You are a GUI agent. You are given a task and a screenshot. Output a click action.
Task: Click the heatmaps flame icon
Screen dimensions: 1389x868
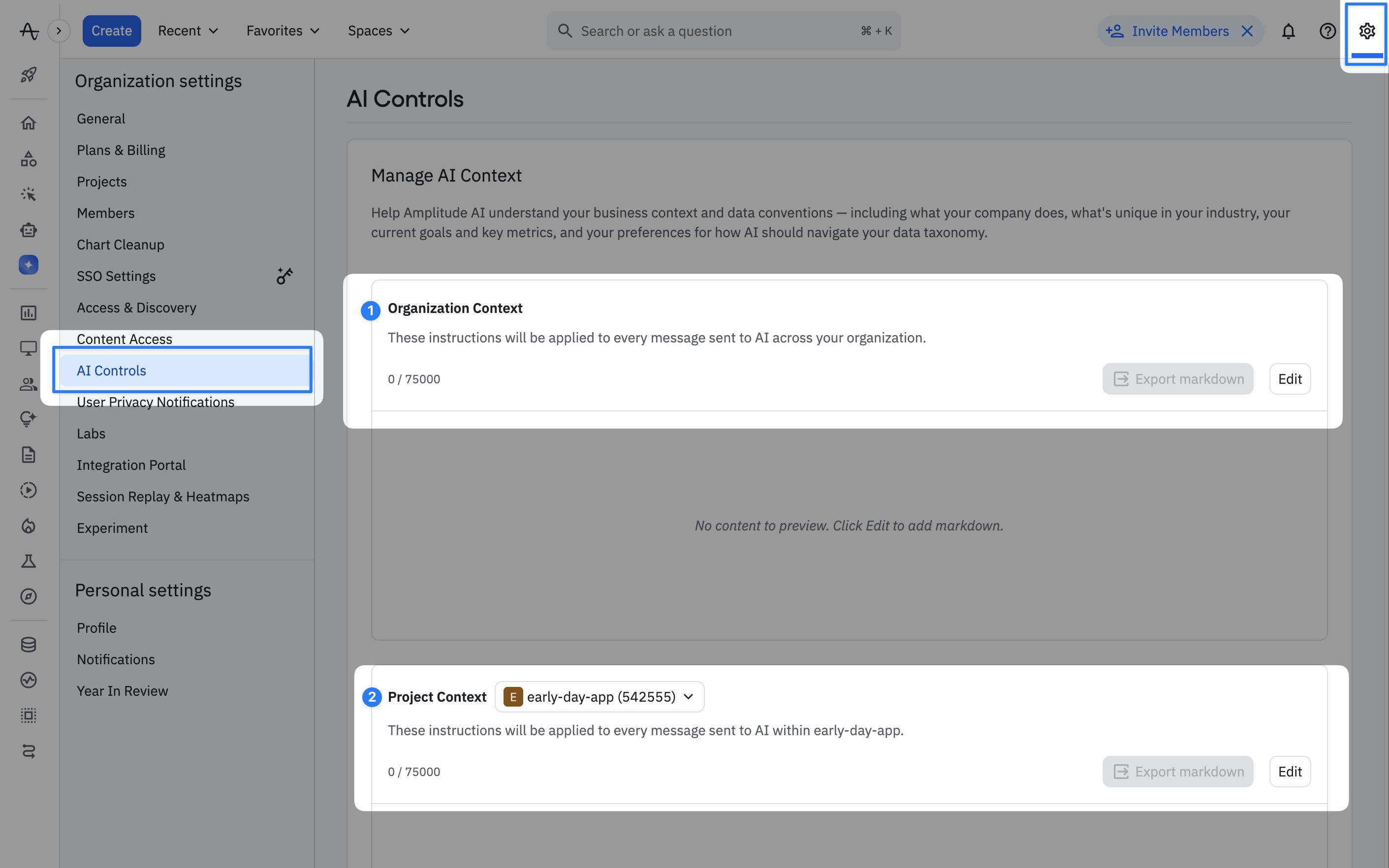(x=28, y=526)
